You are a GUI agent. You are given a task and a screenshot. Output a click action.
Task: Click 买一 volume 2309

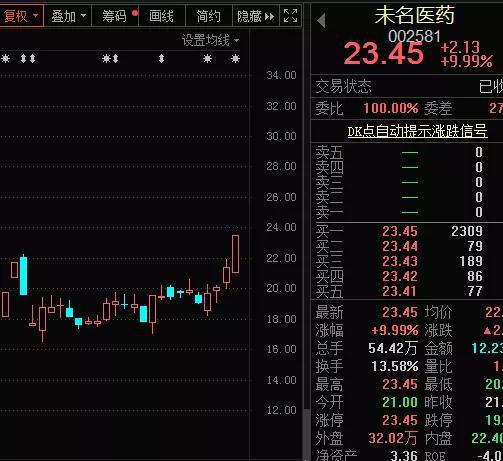tap(467, 231)
